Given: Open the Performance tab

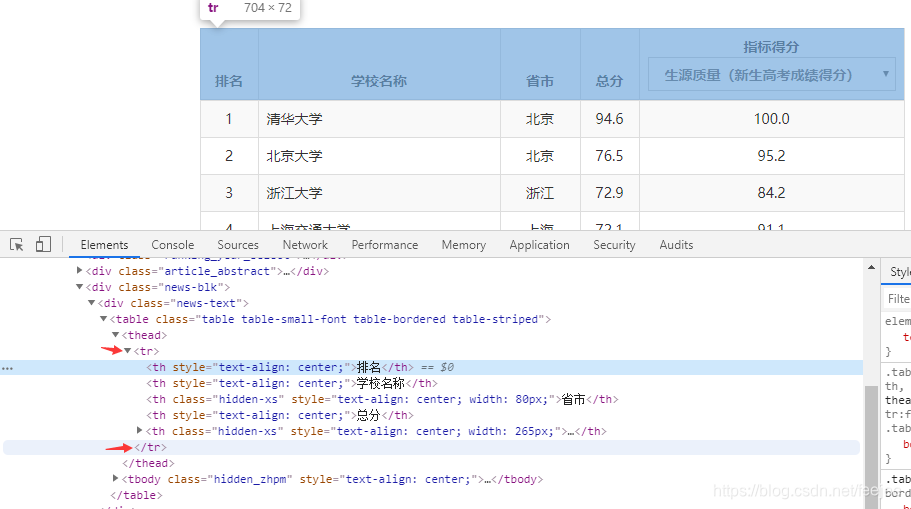Looking at the screenshot, I should tap(385, 245).
